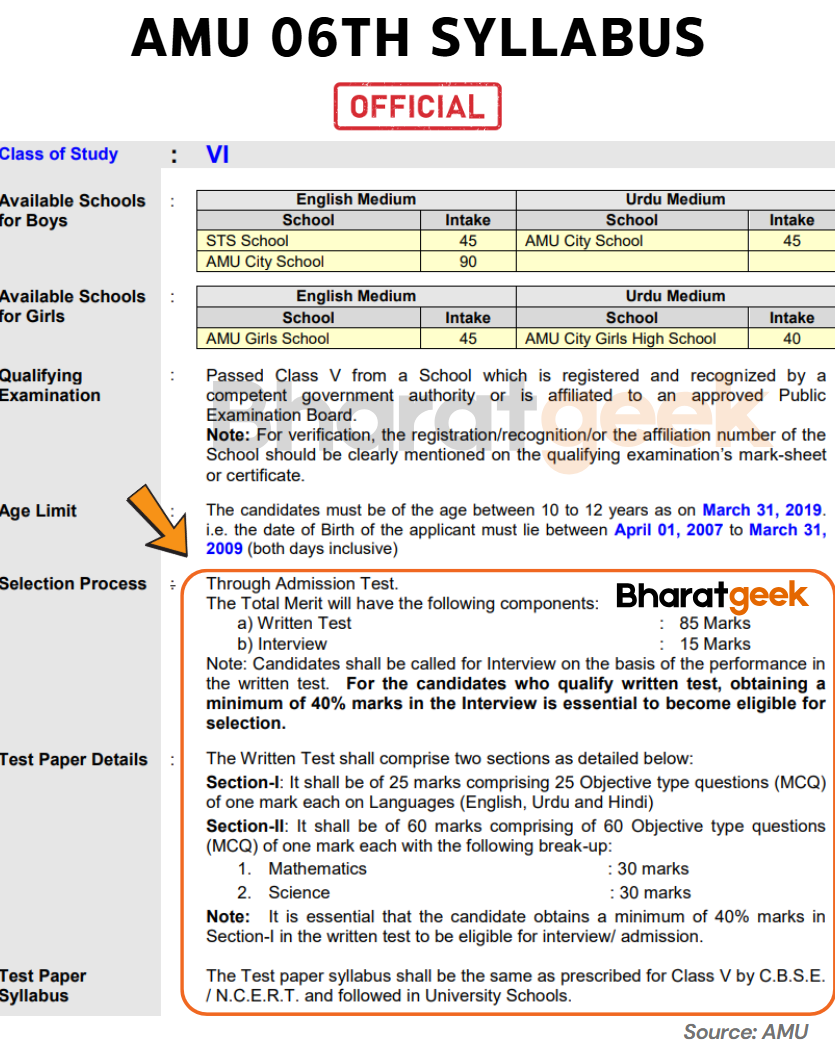835x1044 pixels.
Task: Click the Test Paper Details label
Action: point(74,760)
